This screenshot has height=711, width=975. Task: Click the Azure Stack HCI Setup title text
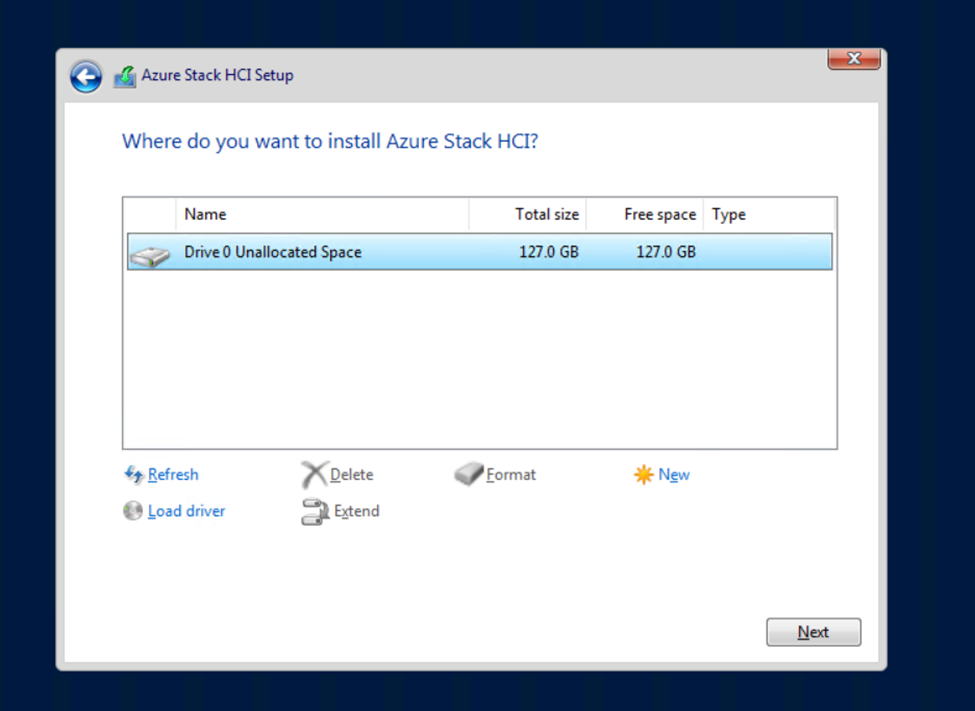pyautogui.click(x=218, y=75)
